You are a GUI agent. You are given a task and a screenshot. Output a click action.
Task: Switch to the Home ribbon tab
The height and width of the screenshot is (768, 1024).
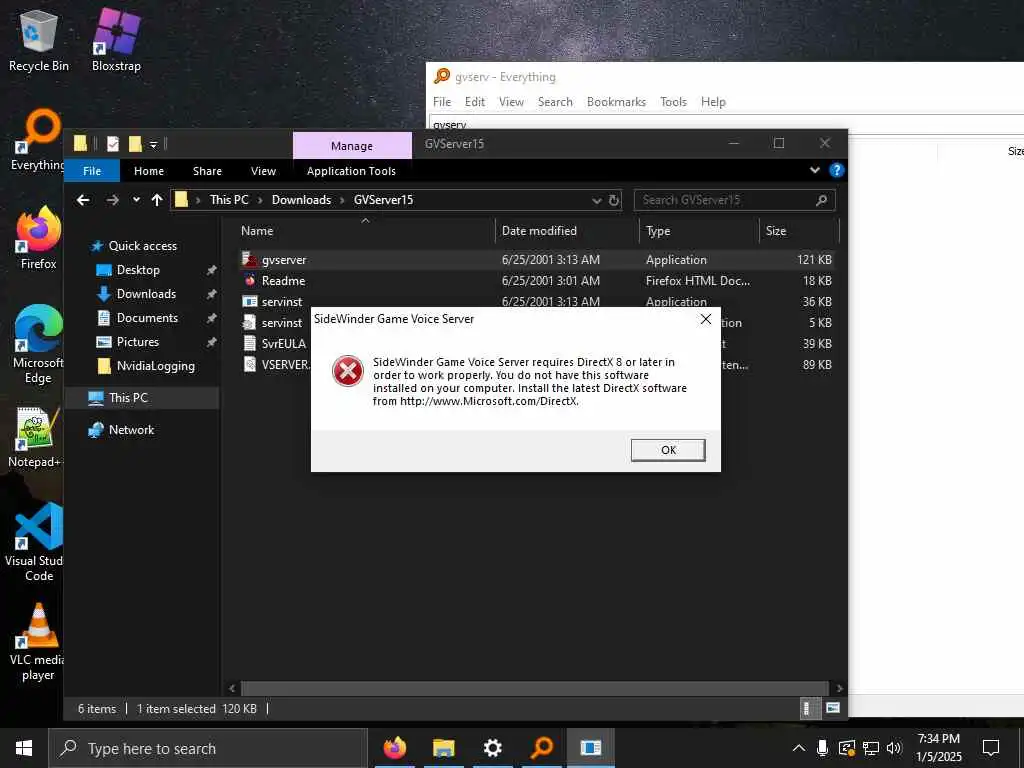coord(149,171)
